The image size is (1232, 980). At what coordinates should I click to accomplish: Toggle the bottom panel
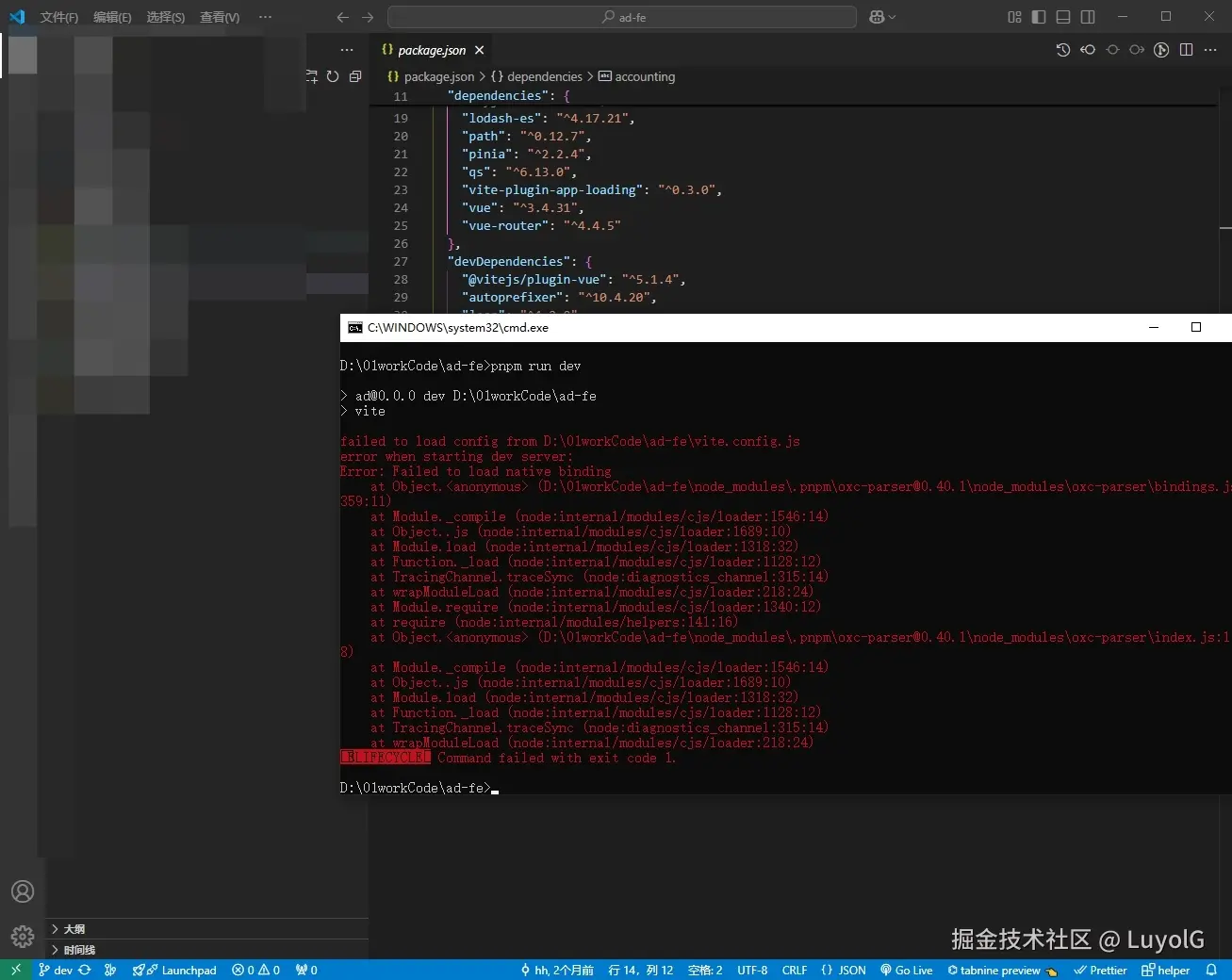pyautogui.click(x=1063, y=17)
